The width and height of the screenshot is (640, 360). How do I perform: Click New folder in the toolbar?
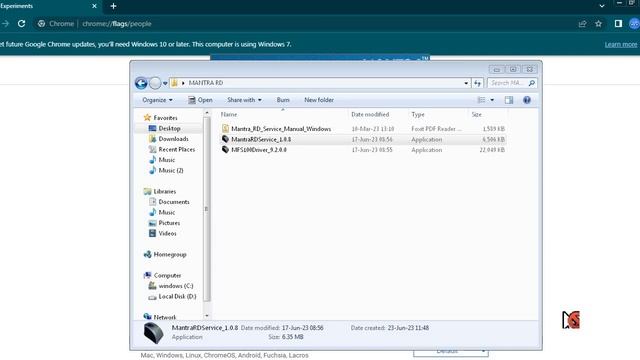pos(319,100)
